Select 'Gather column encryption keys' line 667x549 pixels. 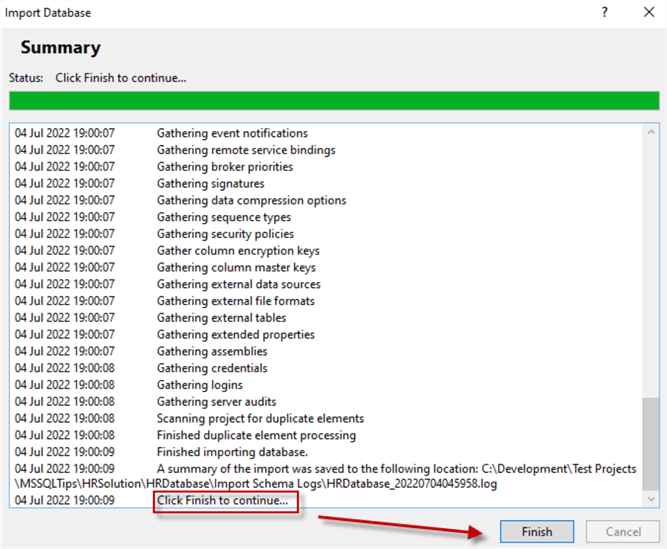tap(238, 251)
